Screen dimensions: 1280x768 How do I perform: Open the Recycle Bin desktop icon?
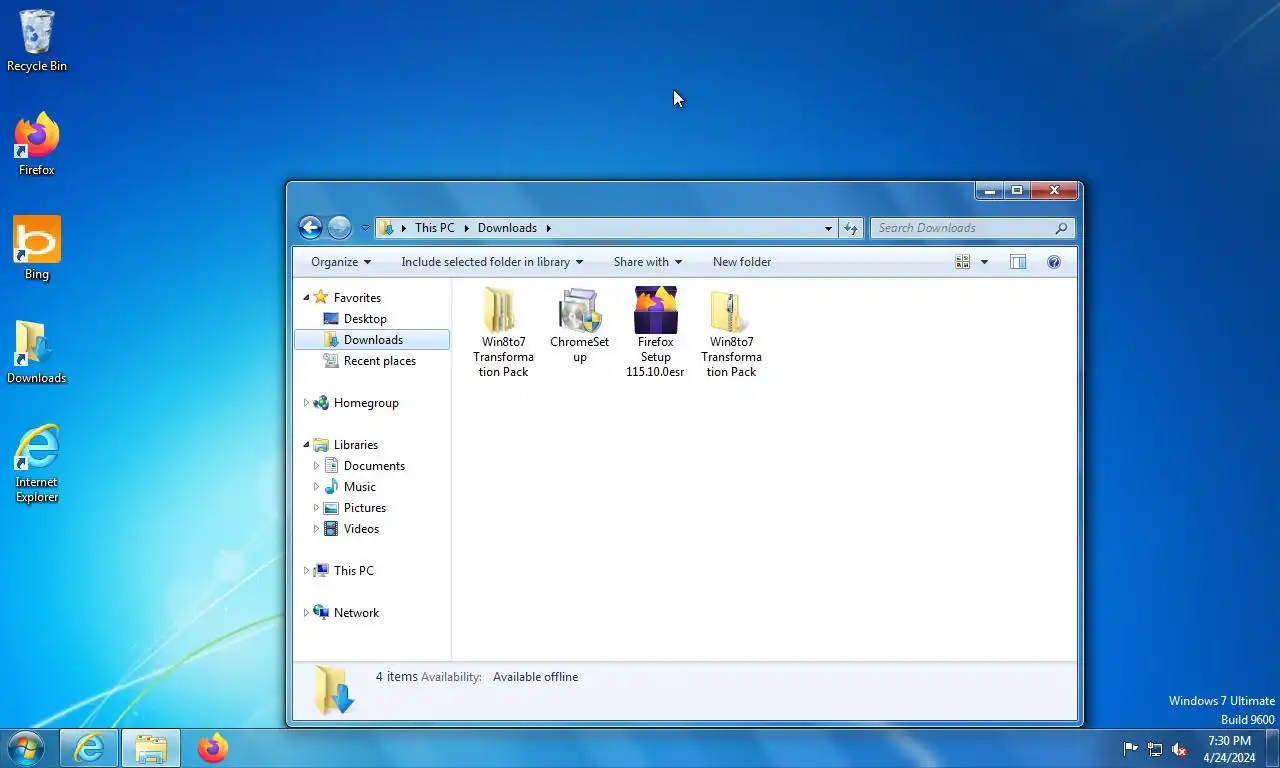[x=37, y=40]
